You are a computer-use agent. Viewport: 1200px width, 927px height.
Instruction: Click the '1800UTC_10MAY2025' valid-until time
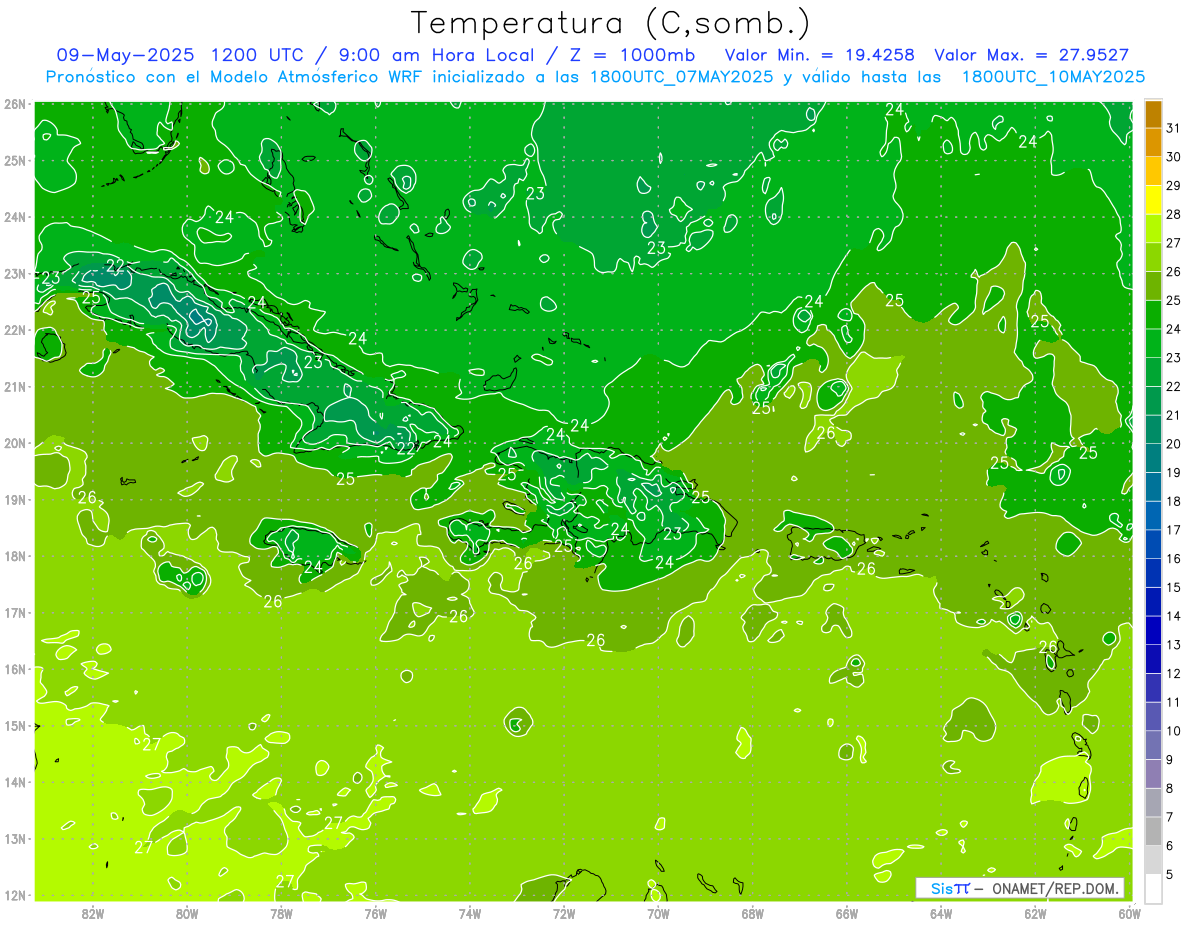point(1053,76)
